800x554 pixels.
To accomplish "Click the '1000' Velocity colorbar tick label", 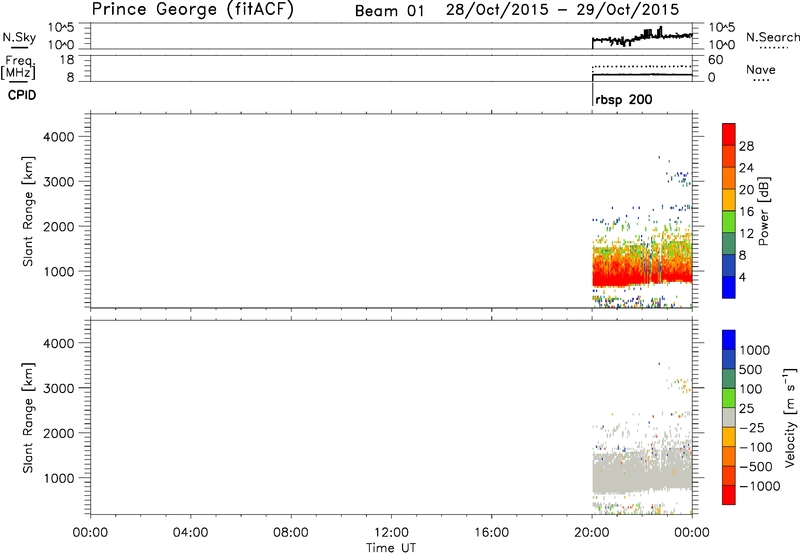I will point(755,350).
